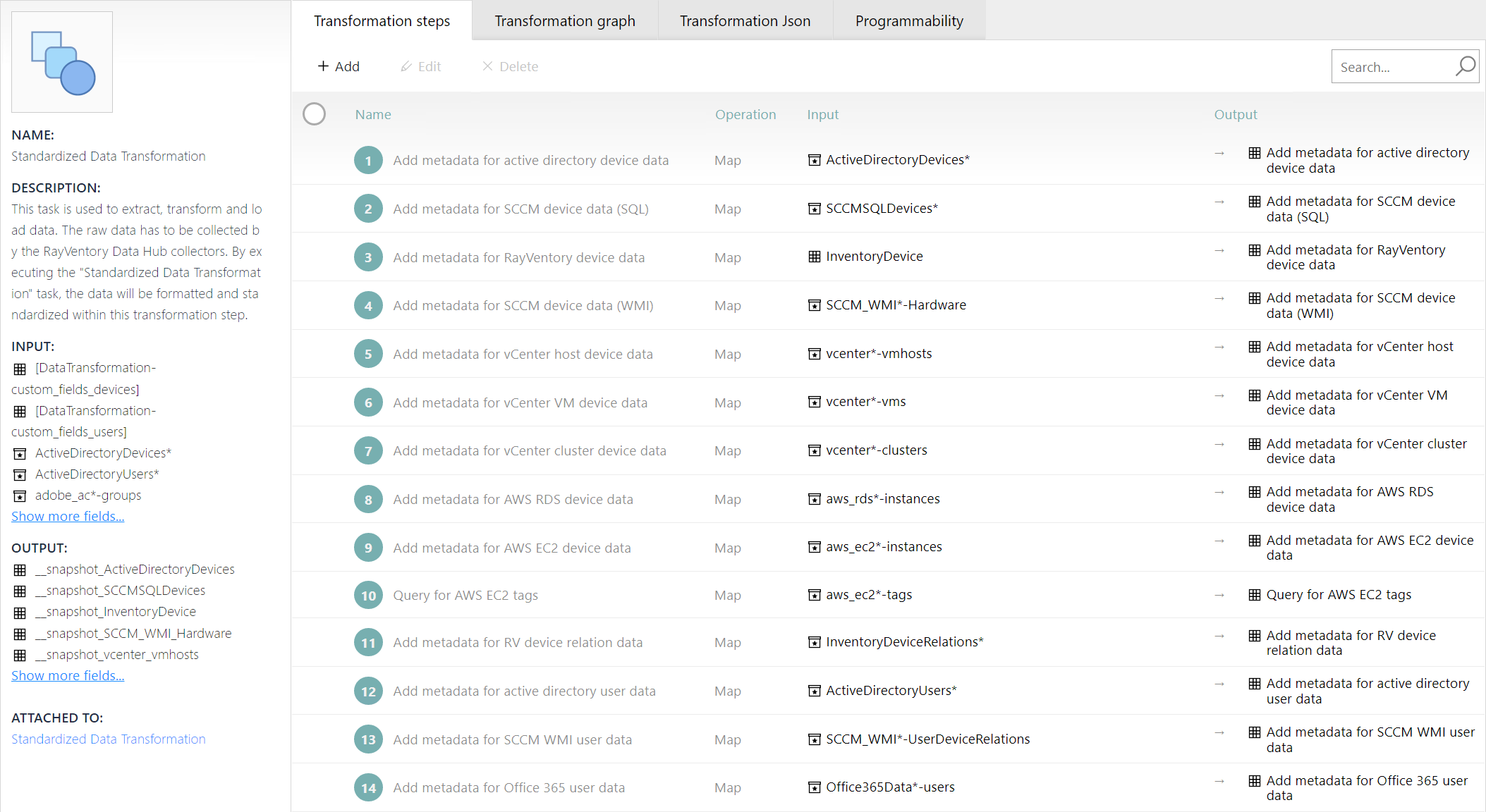
Task: Open the Transformation Json tab
Action: (x=745, y=21)
